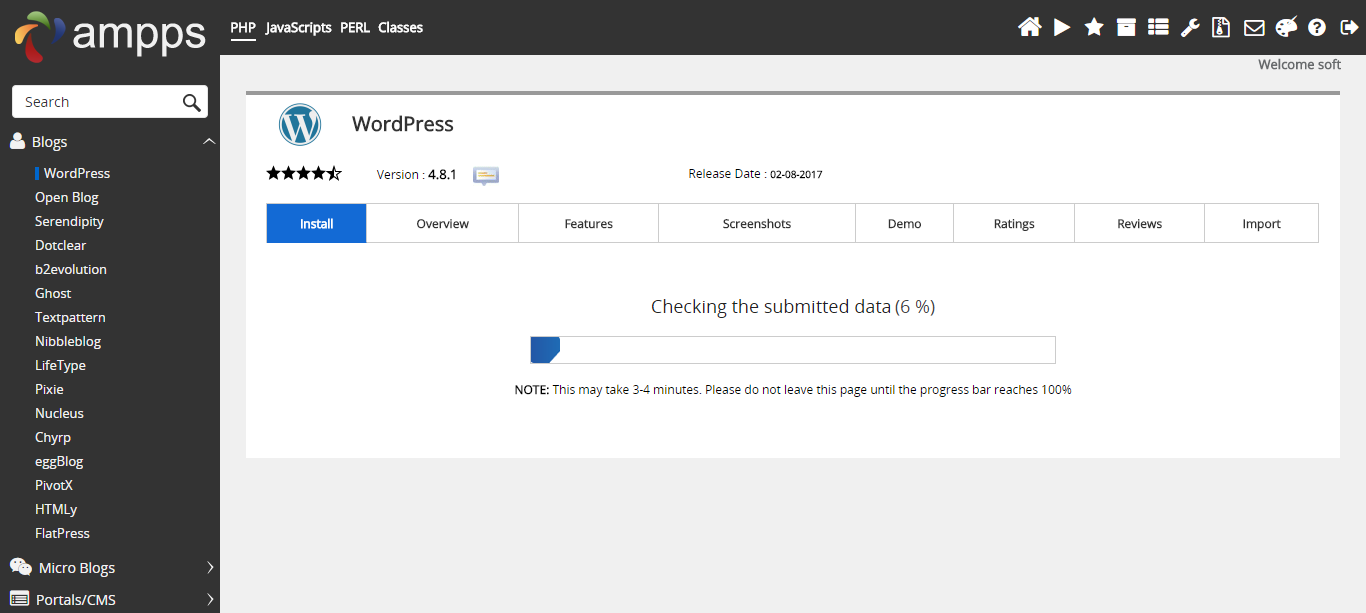
Task: Open the Screenshots tab
Action: click(x=757, y=224)
